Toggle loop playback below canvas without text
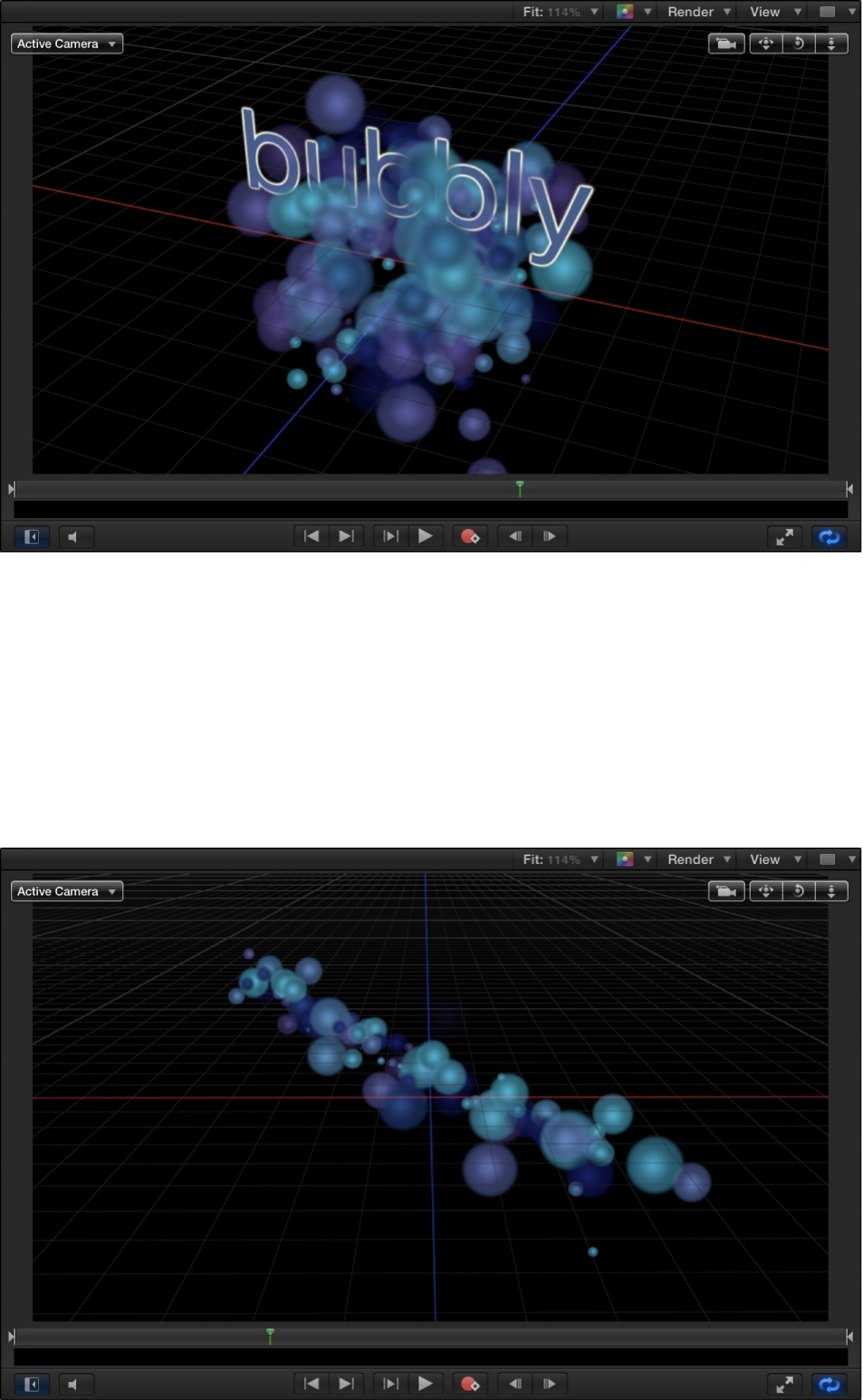 click(829, 1385)
